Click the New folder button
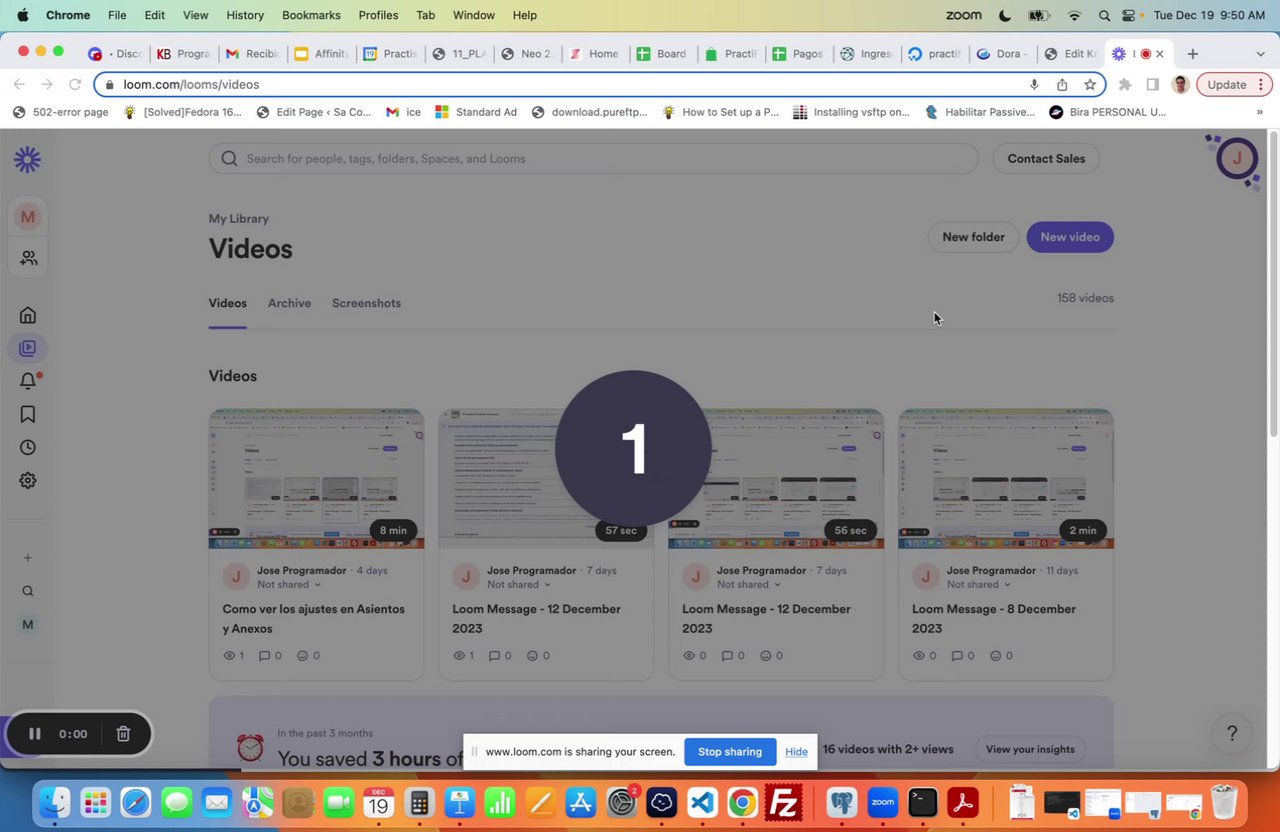The image size is (1280, 832). point(973,237)
